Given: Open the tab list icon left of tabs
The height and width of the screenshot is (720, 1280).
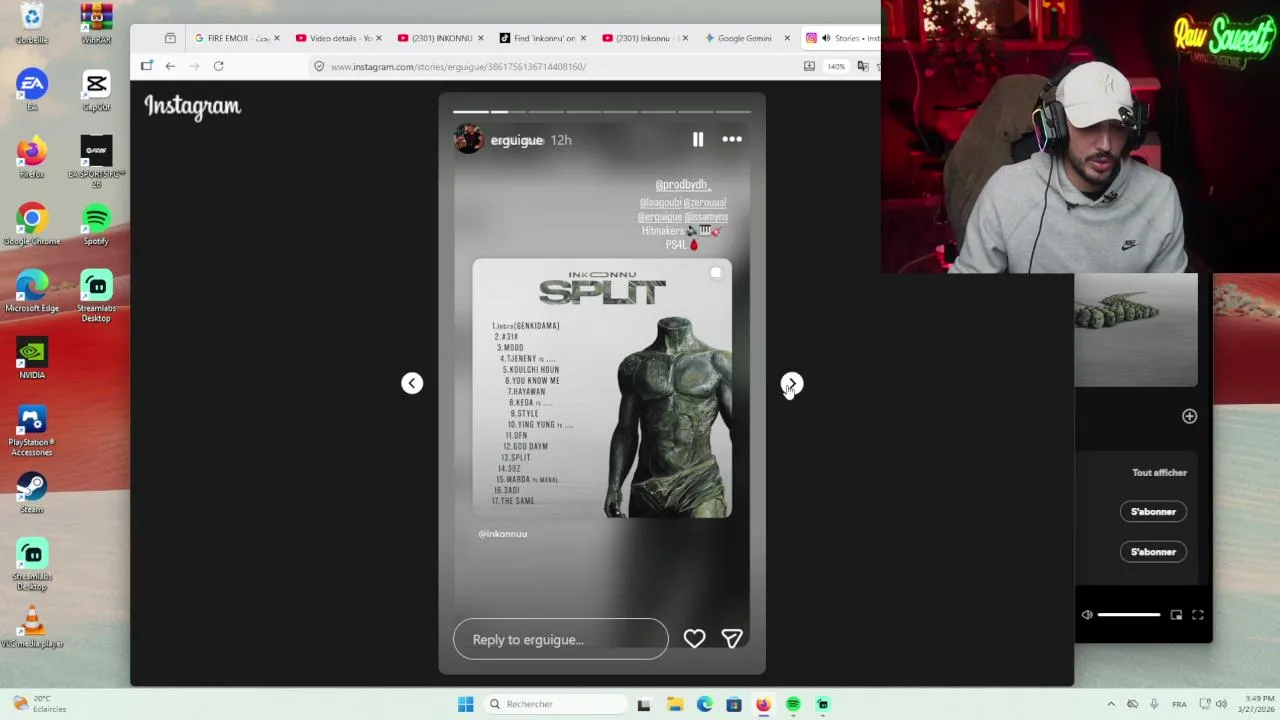Looking at the screenshot, I should [170, 38].
